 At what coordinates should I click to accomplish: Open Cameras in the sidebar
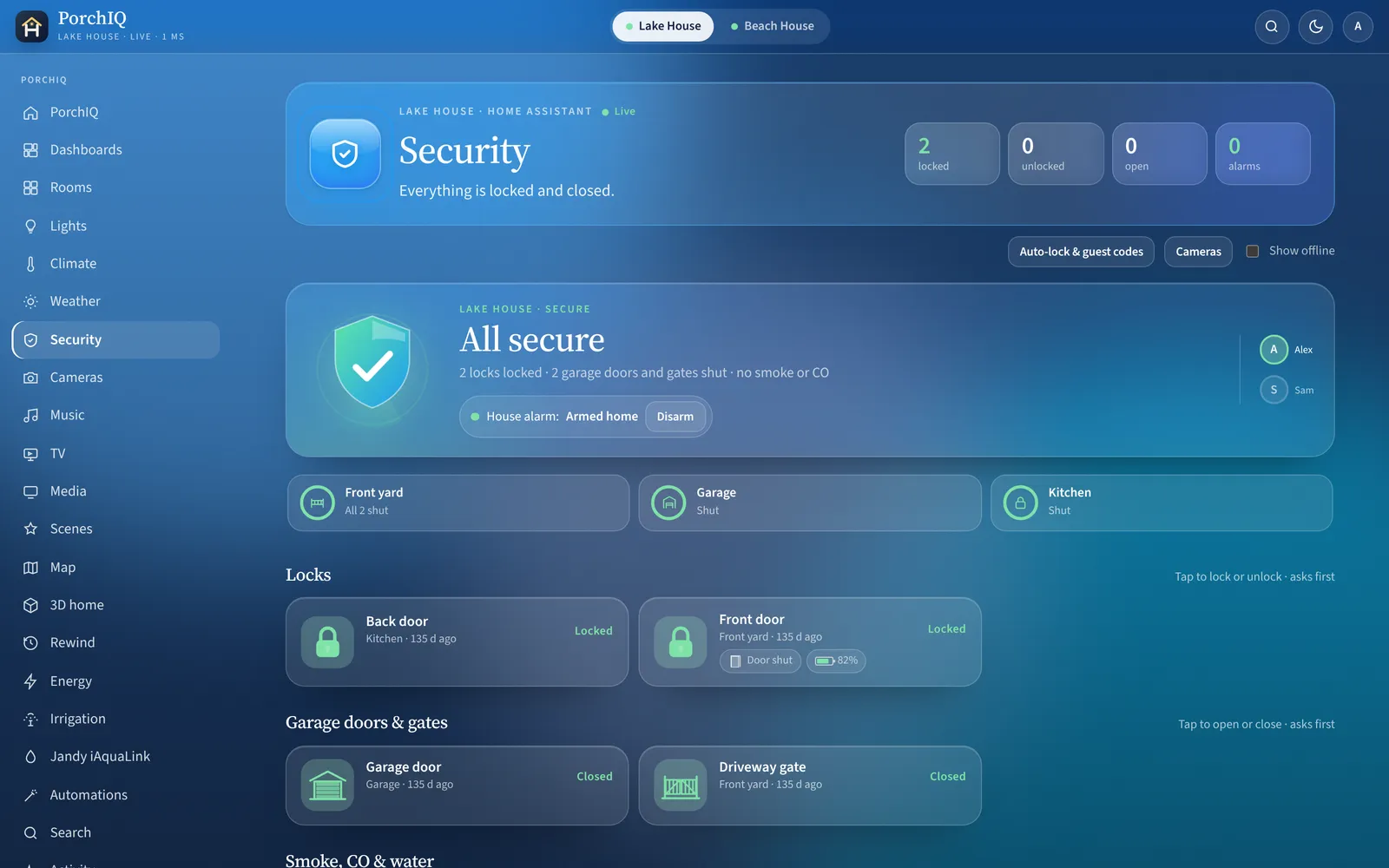click(115, 378)
